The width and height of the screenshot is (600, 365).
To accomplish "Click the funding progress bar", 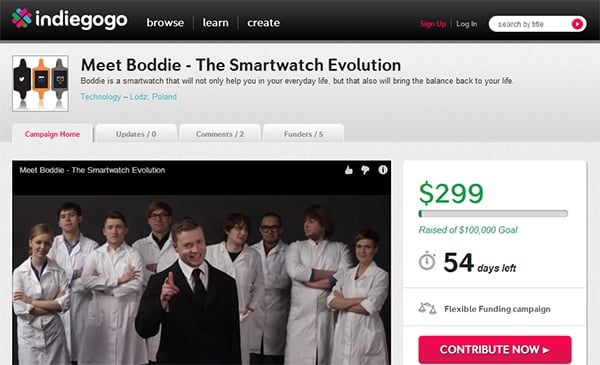I will 493,213.
